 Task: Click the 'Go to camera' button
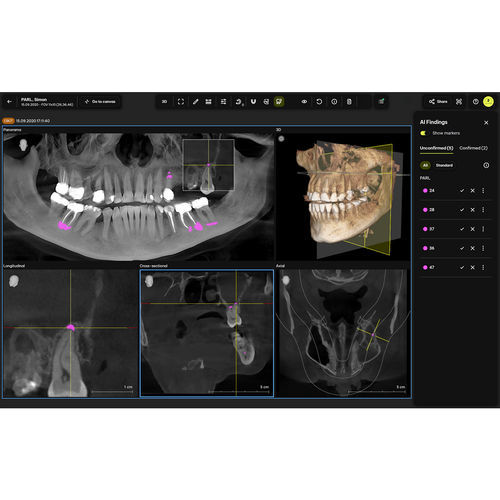(100, 102)
